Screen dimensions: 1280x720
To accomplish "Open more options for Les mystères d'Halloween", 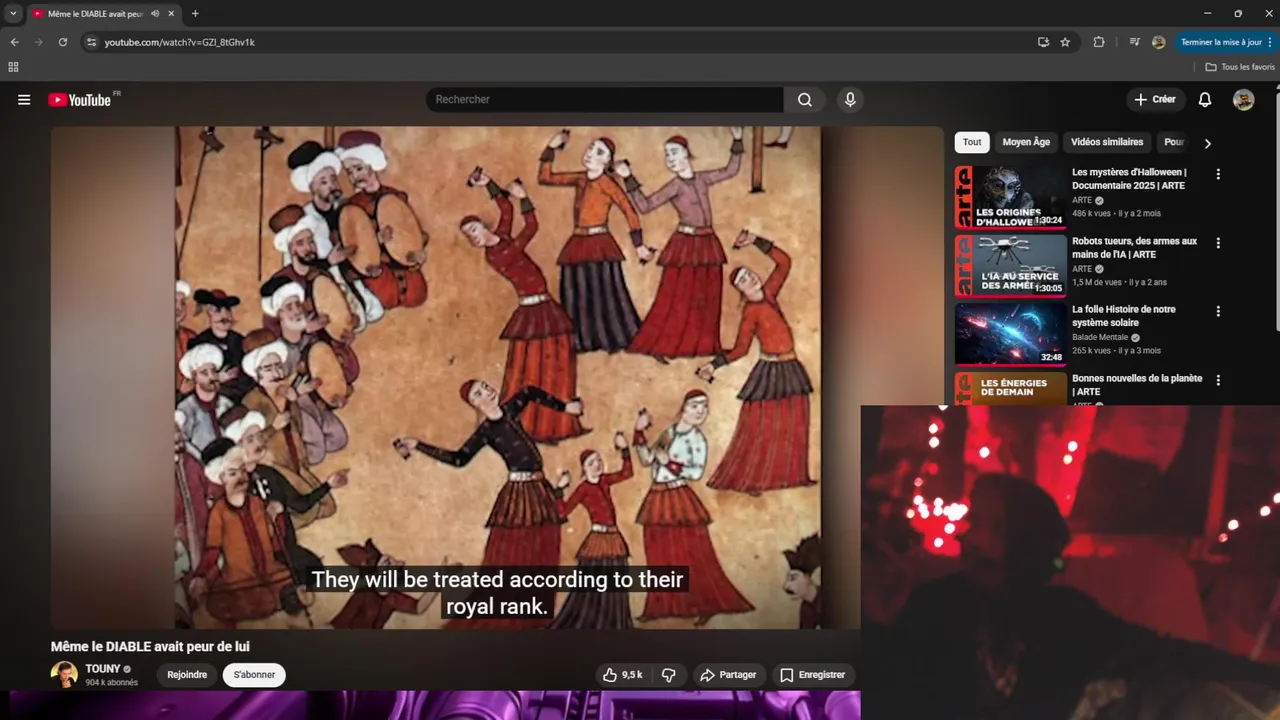I will pyautogui.click(x=1218, y=174).
